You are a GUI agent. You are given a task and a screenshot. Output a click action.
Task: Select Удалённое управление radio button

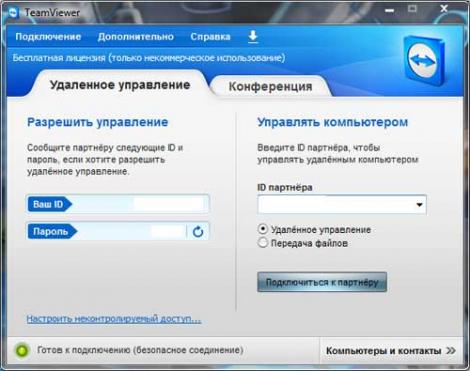263,229
